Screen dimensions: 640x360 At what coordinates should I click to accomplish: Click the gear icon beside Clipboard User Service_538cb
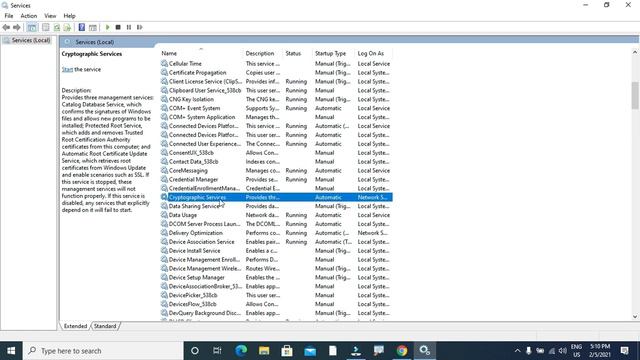pyautogui.click(x=164, y=90)
